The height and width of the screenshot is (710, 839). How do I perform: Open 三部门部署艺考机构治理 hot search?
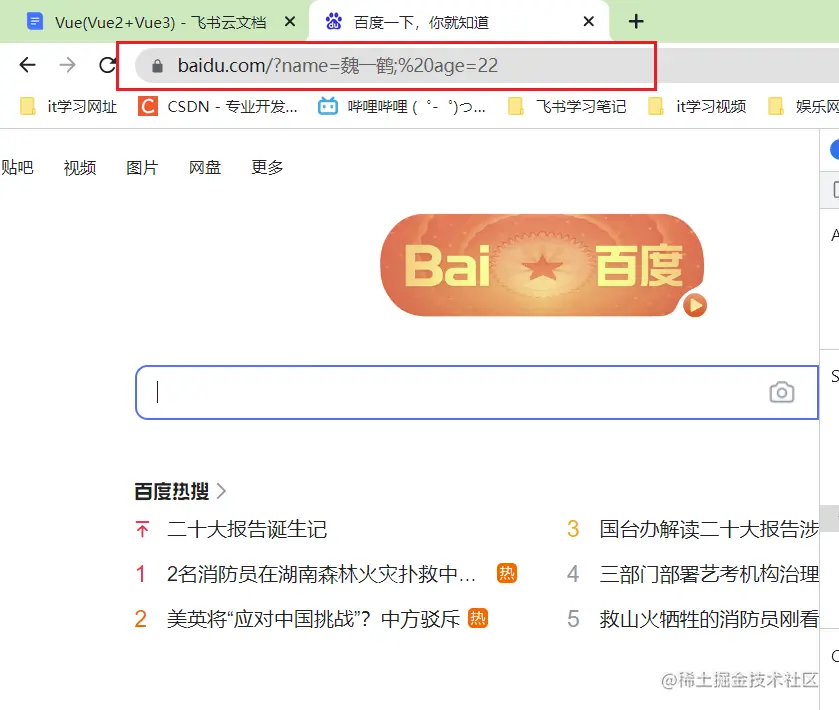pos(709,574)
